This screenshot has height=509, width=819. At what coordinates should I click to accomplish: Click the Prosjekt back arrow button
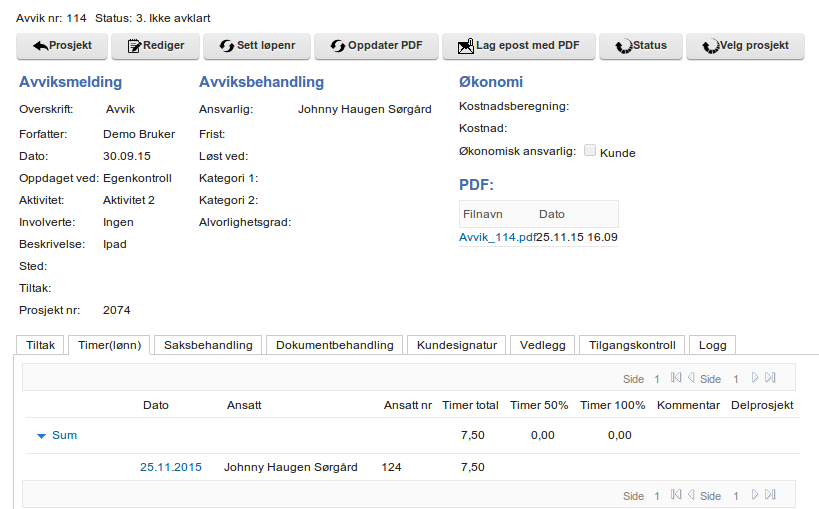tap(63, 46)
